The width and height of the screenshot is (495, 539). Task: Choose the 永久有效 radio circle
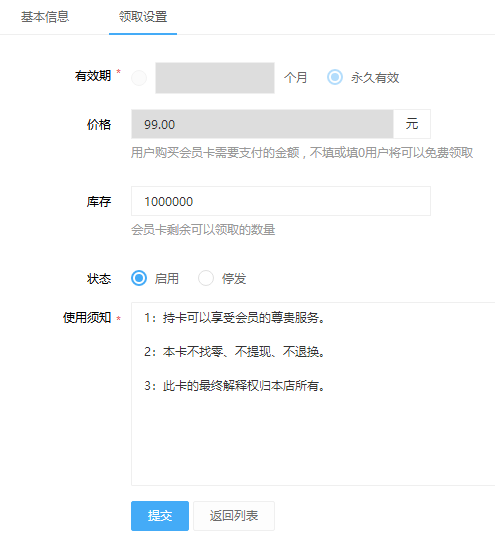pyautogui.click(x=334, y=77)
